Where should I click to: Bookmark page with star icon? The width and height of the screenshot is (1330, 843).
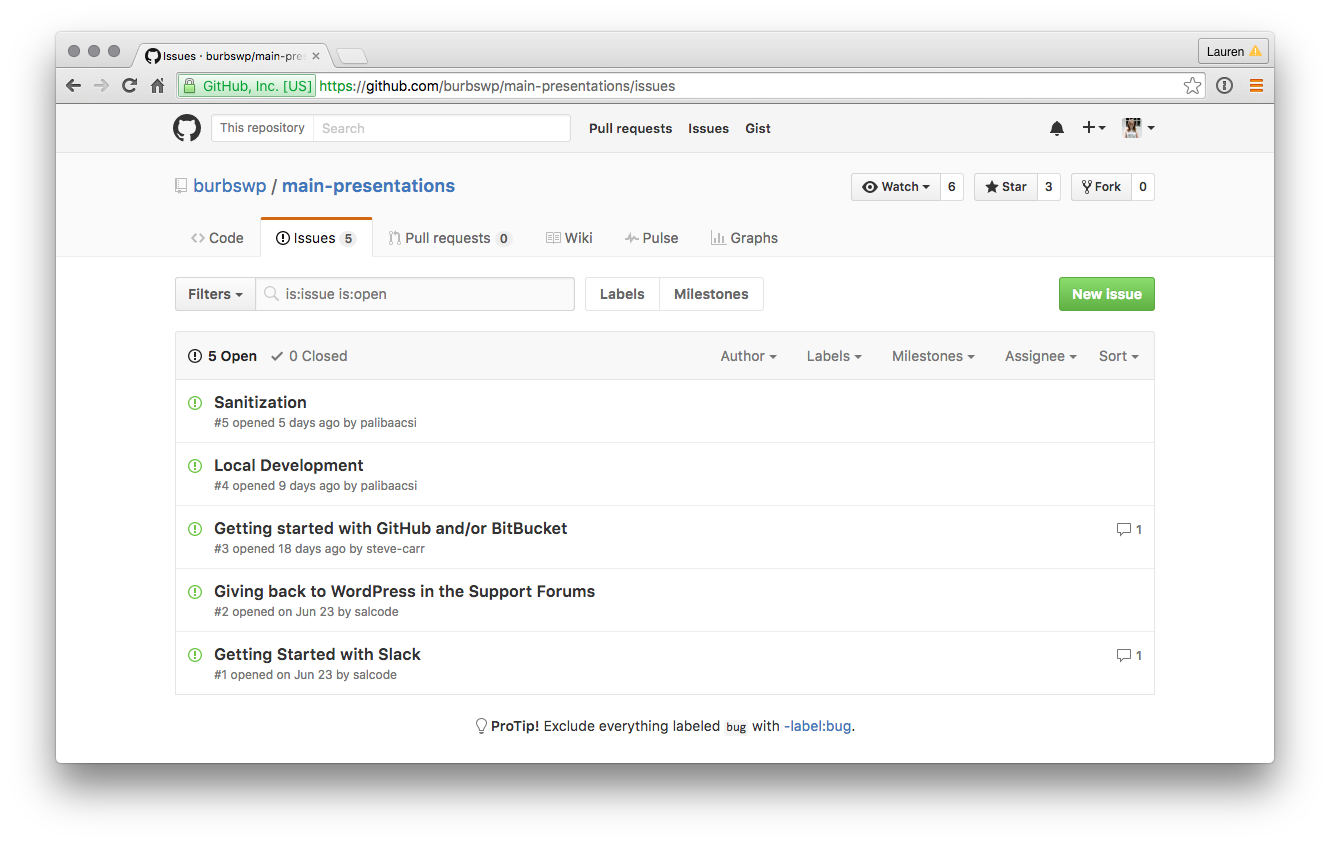(1192, 86)
